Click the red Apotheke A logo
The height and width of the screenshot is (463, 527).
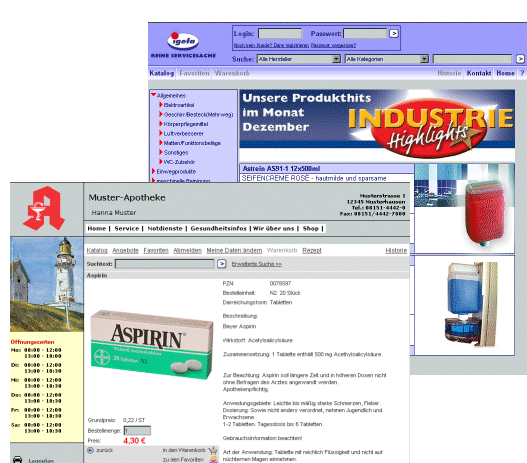(44, 208)
